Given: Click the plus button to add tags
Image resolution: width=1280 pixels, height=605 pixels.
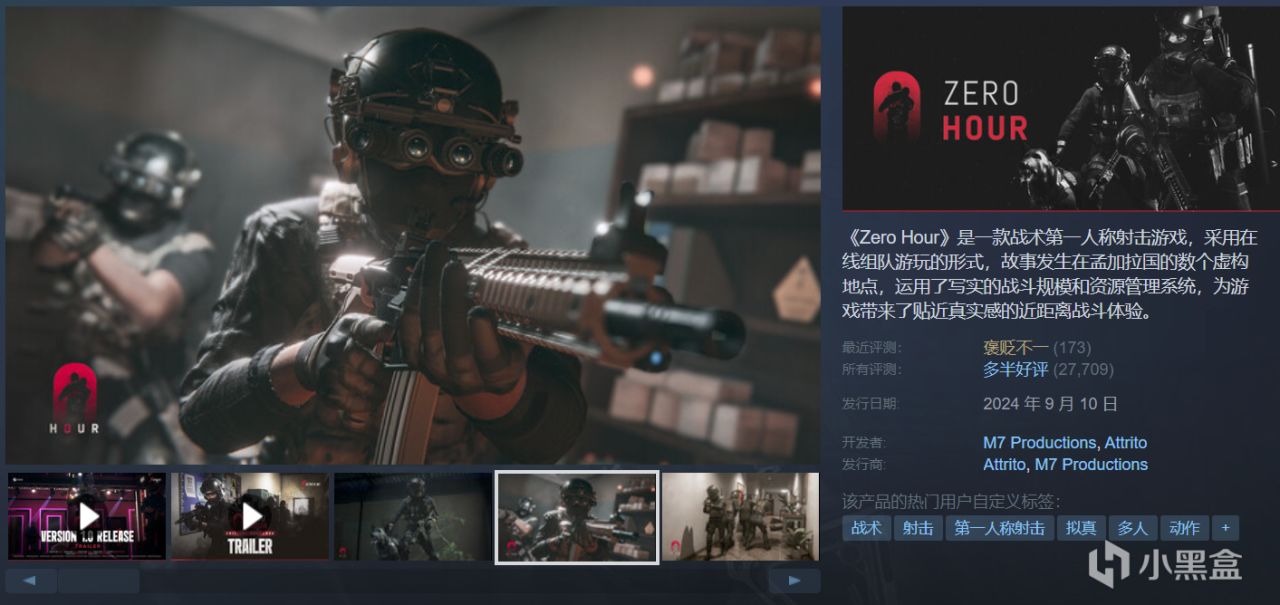Looking at the screenshot, I should [1226, 528].
